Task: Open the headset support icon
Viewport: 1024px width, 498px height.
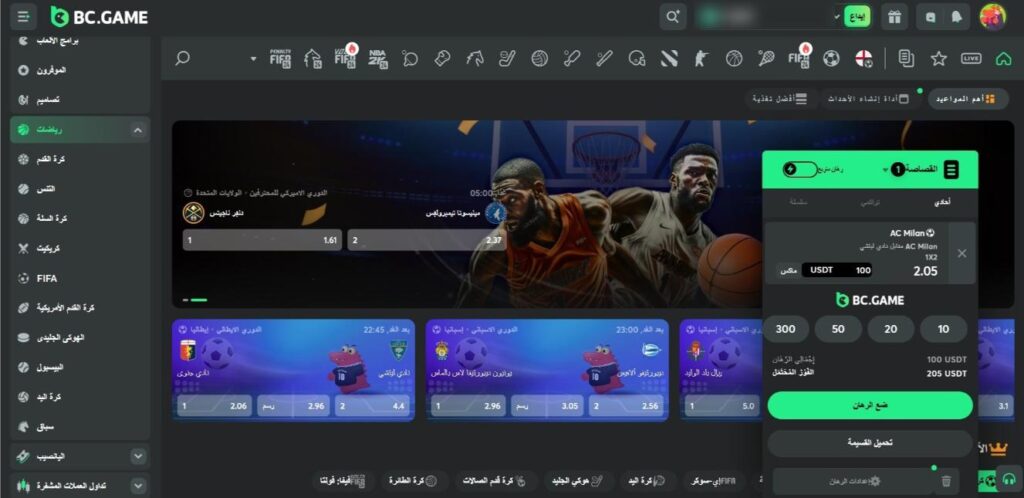Action: click(x=1008, y=480)
